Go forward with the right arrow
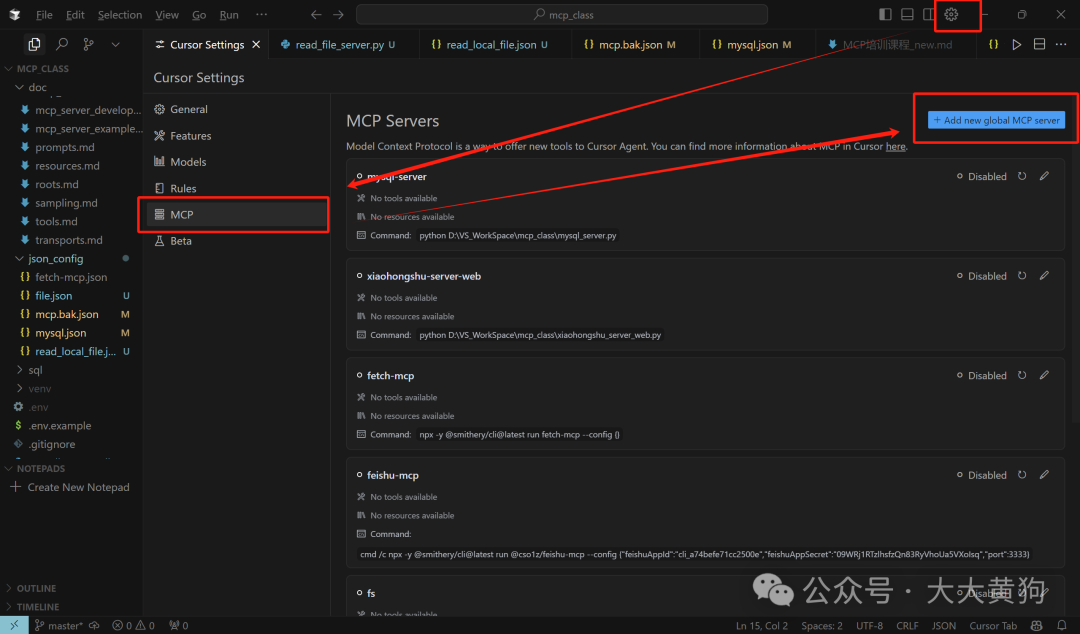This screenshot has width=1080, height=634. pyautogui.click(x=338, y=14)
